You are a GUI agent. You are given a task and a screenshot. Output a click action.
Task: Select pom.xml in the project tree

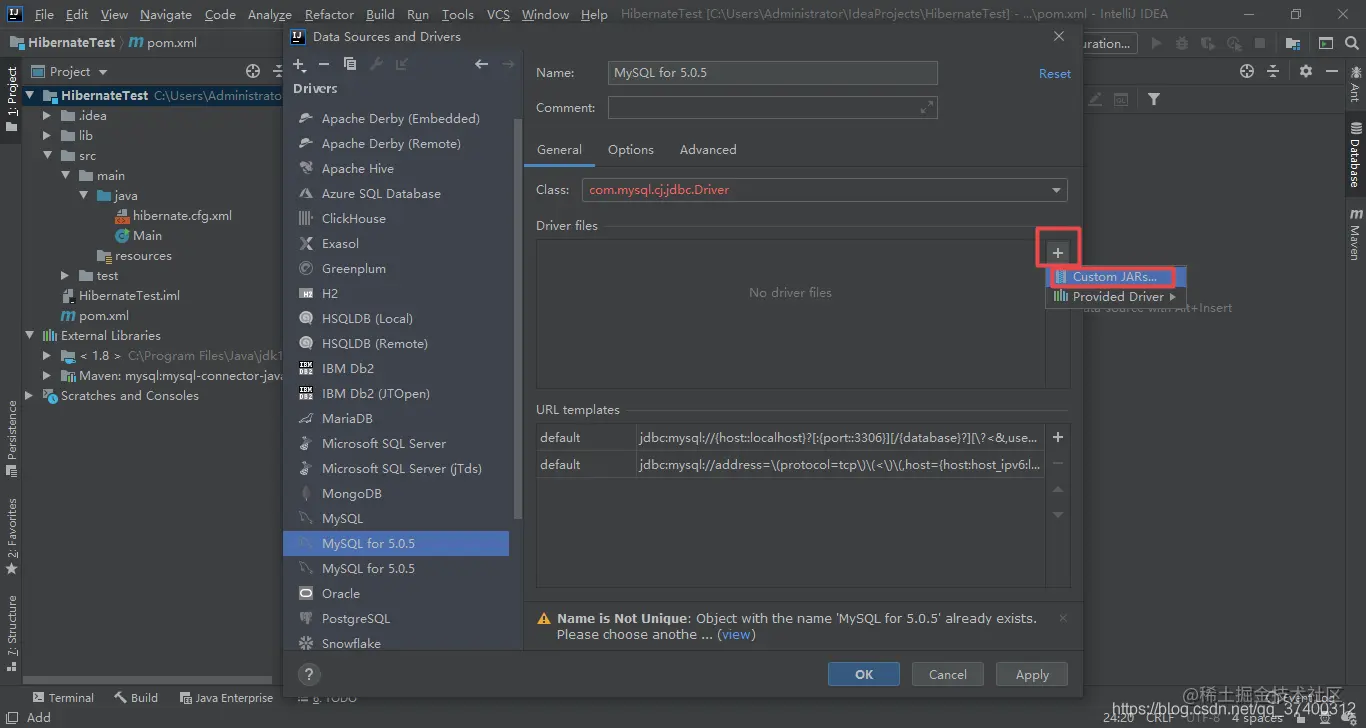tap(104, 316)
